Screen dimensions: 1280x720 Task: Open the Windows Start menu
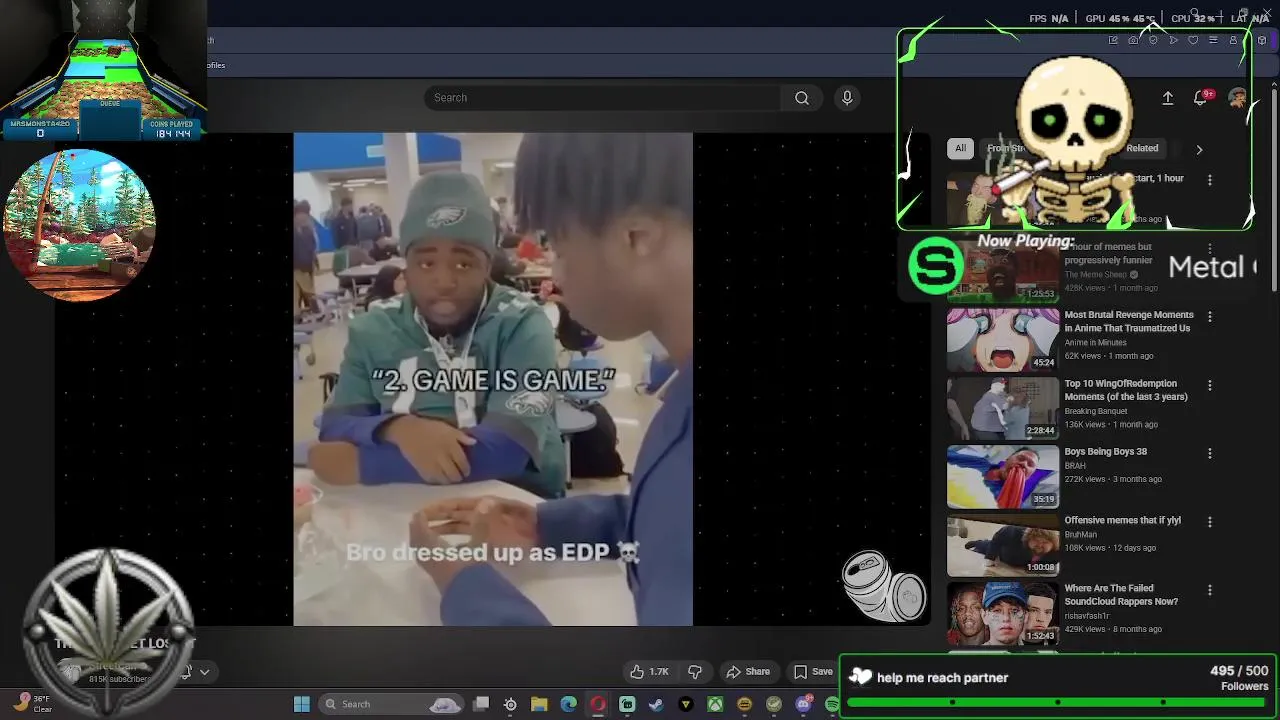click(301, 704)
